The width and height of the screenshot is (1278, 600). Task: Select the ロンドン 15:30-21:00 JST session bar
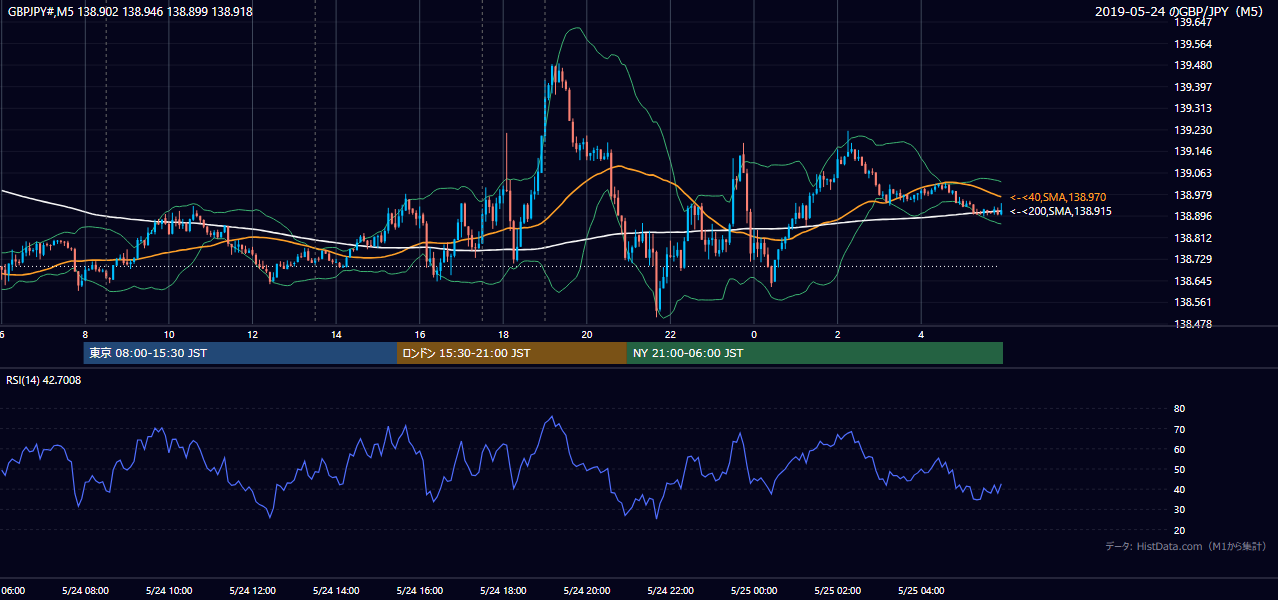point(512,353)
